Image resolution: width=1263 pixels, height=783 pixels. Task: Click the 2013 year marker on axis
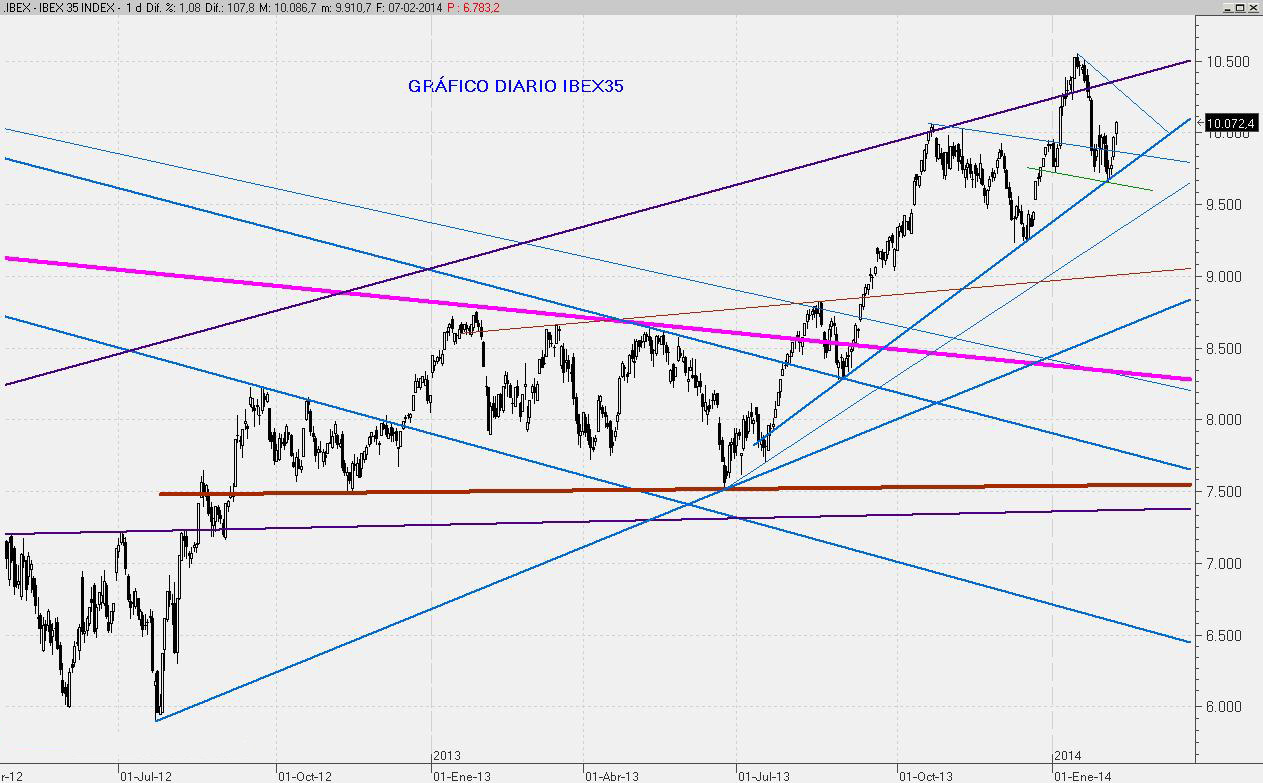coord(447,757)
